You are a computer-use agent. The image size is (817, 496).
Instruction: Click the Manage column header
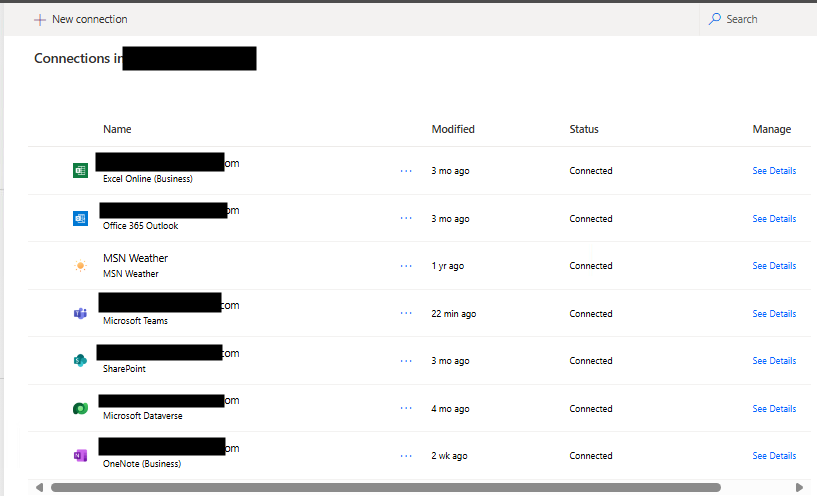(x=772, y=129)
